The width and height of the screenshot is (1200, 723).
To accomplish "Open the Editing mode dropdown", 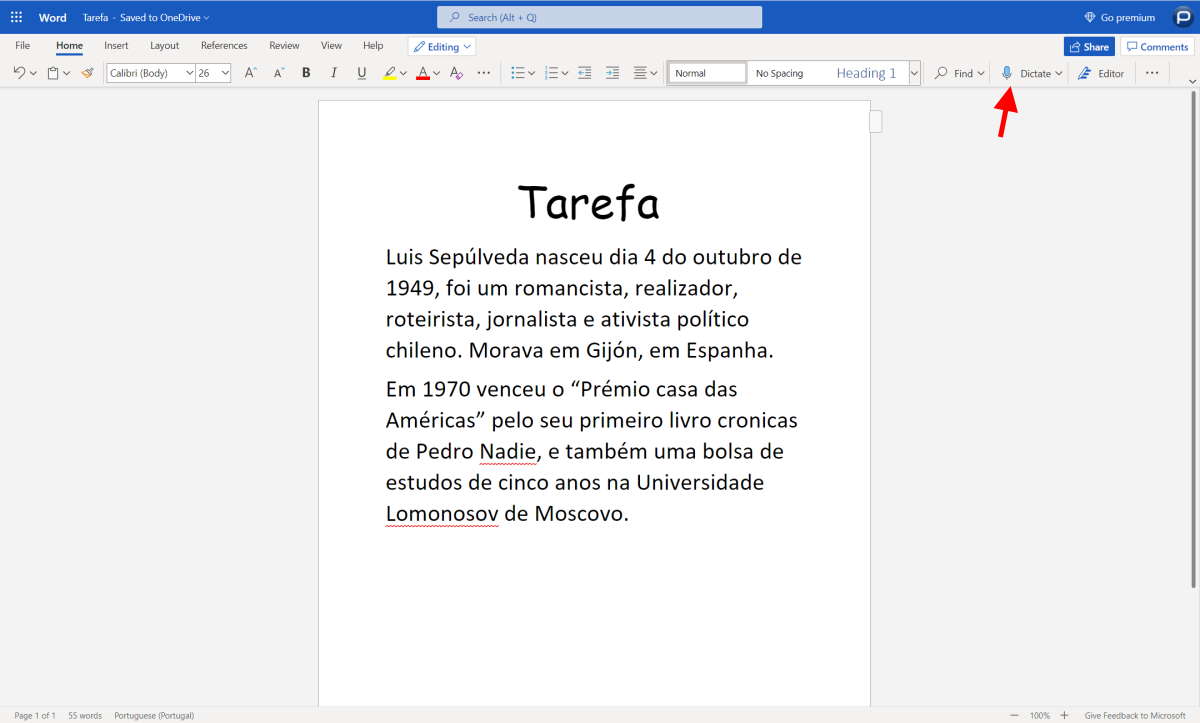I will tap(442, 46).
